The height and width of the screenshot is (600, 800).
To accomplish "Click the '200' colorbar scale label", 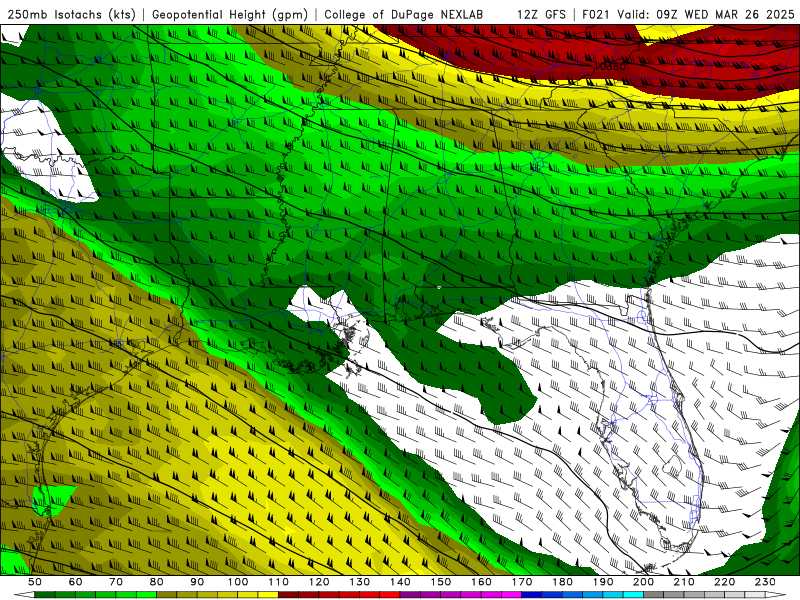I will [644, 582].
